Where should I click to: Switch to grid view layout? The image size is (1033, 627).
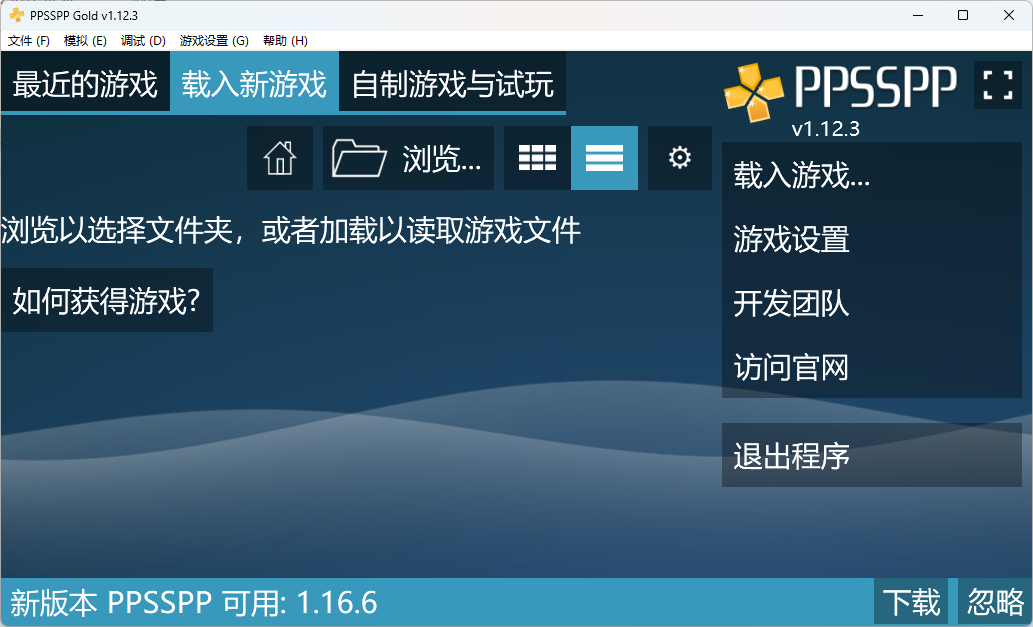click(x=537, y=158)
